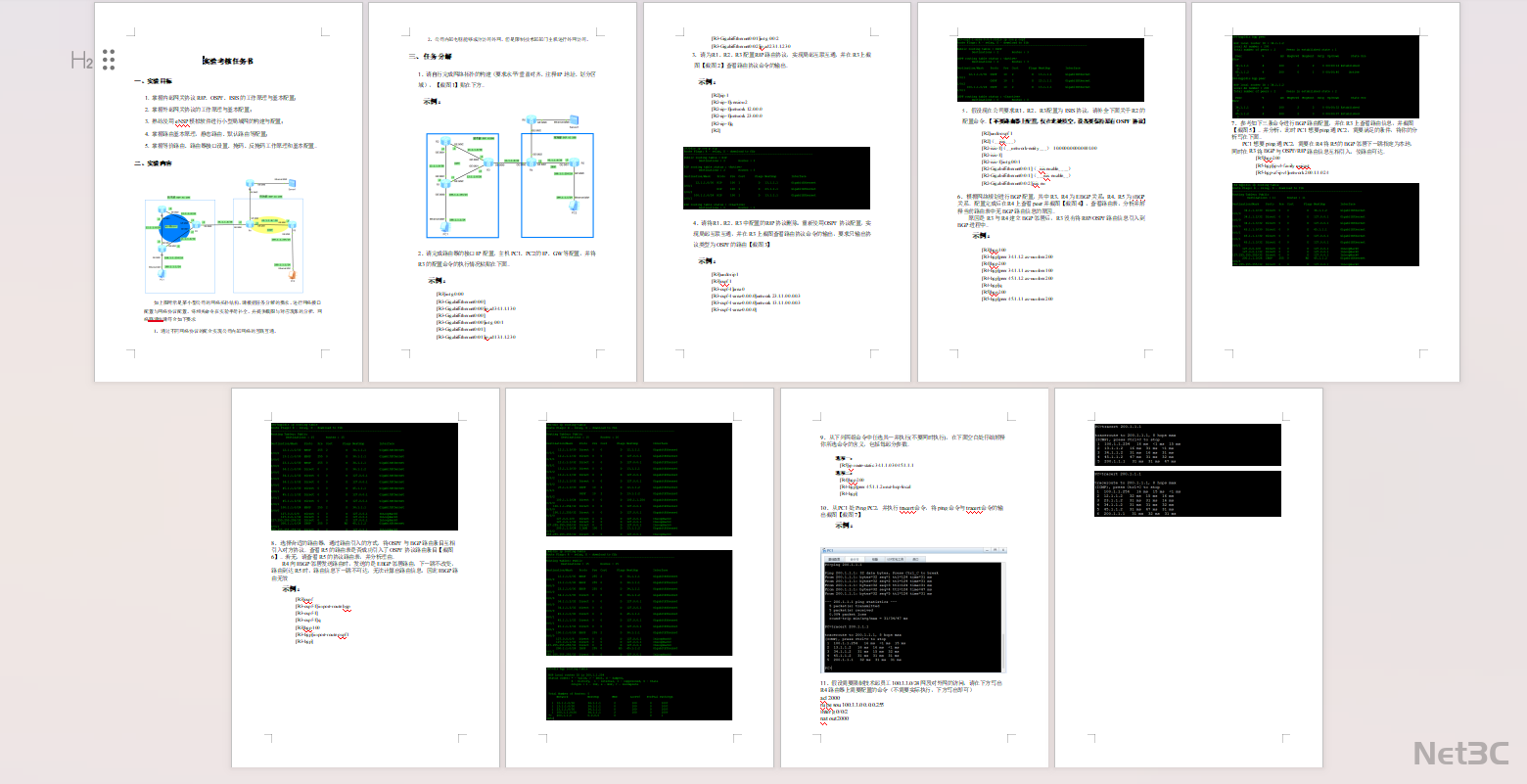The image size is (1527, 784).
Task: Click the heading 三、任务分解 on page two
Action: pos(430,57)
